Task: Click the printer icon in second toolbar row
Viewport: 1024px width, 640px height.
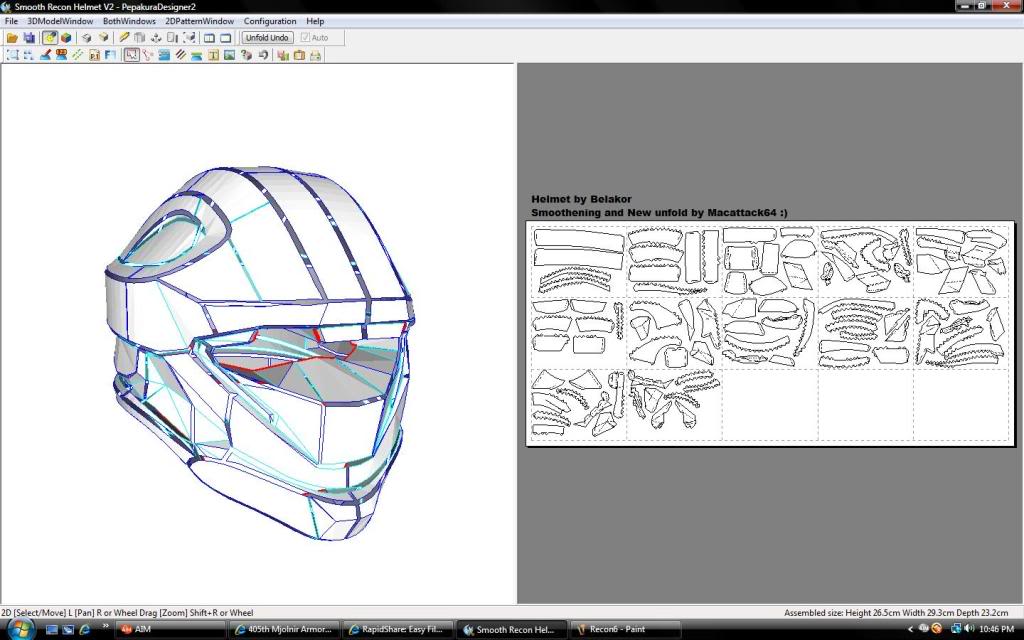Action: tap(315, 55)
